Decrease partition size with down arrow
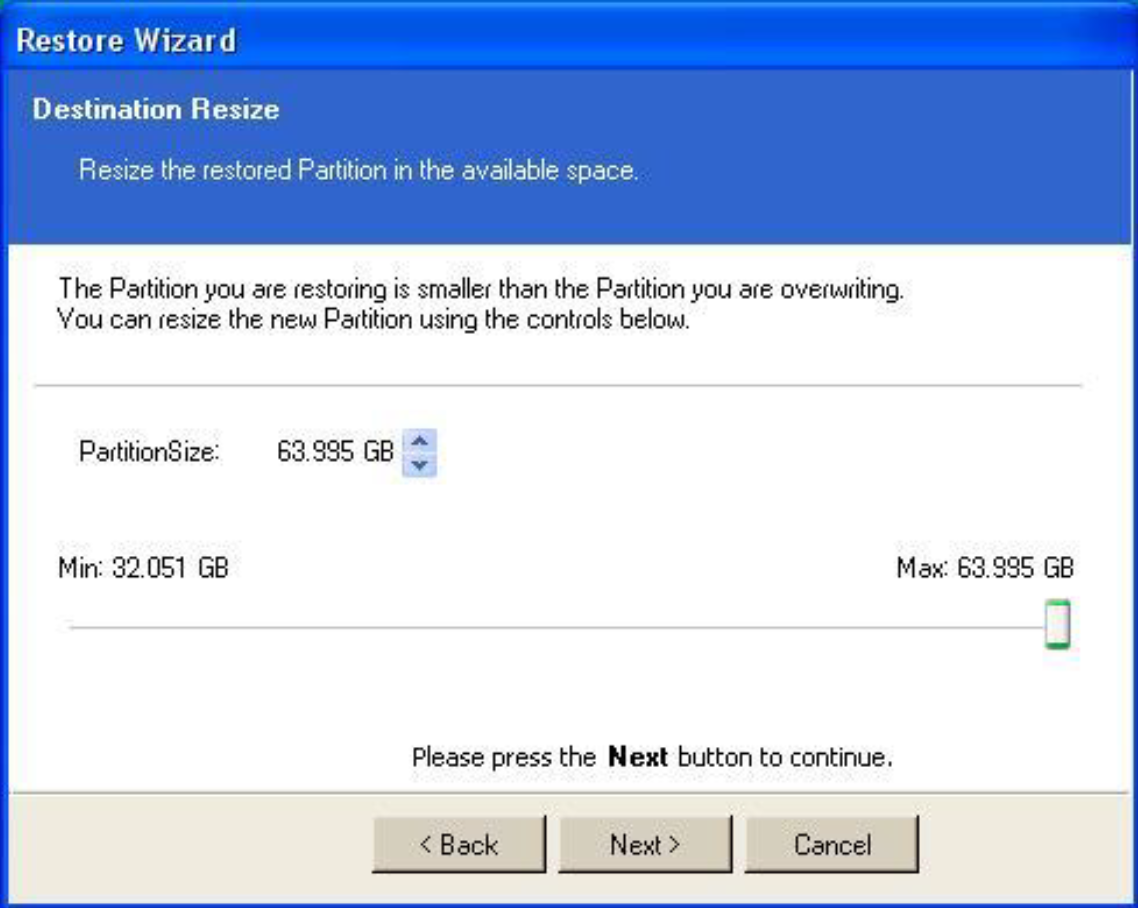Image resolution: width=1138 pixels, height=908 pixels. [x=420, y=464]
